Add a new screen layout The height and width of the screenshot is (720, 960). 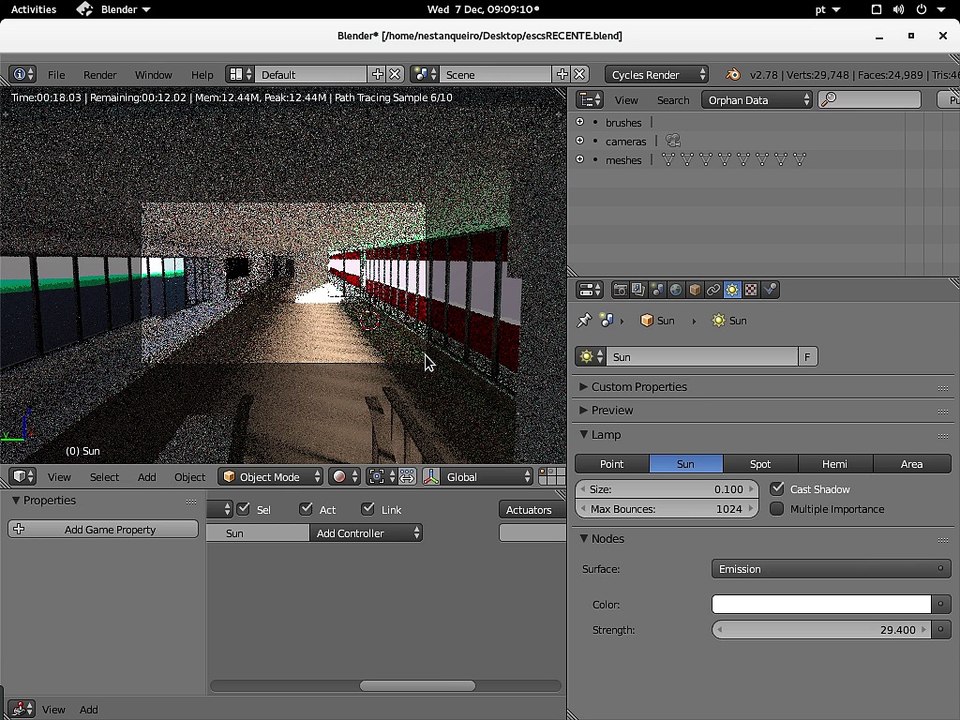377,74
